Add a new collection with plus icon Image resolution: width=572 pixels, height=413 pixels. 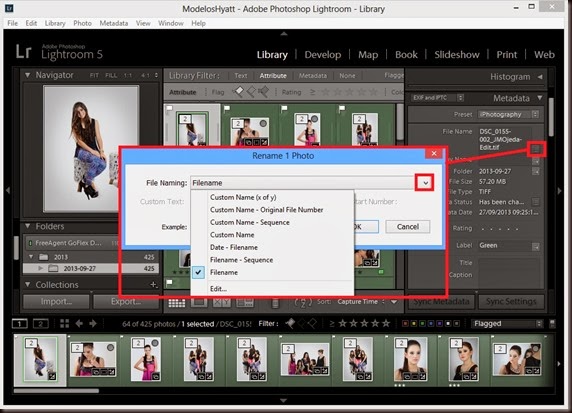[x=154, y=285]
